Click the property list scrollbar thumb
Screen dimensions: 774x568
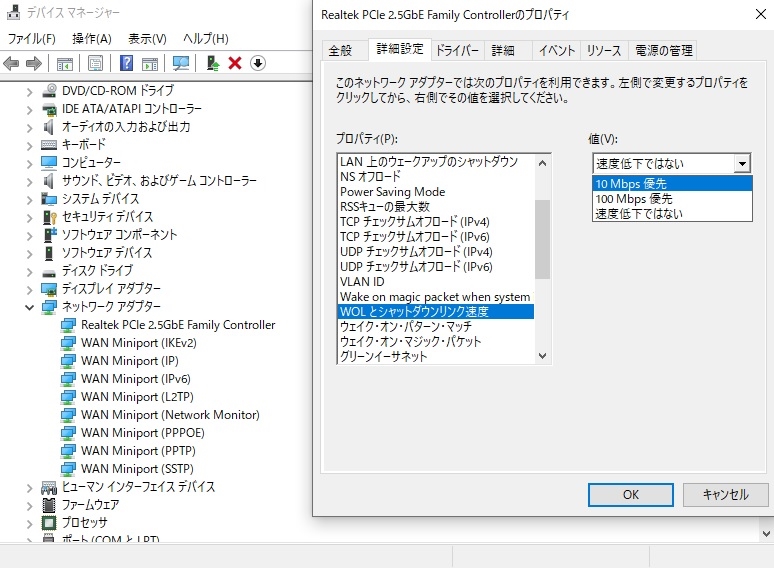click(x=542, y=239)
